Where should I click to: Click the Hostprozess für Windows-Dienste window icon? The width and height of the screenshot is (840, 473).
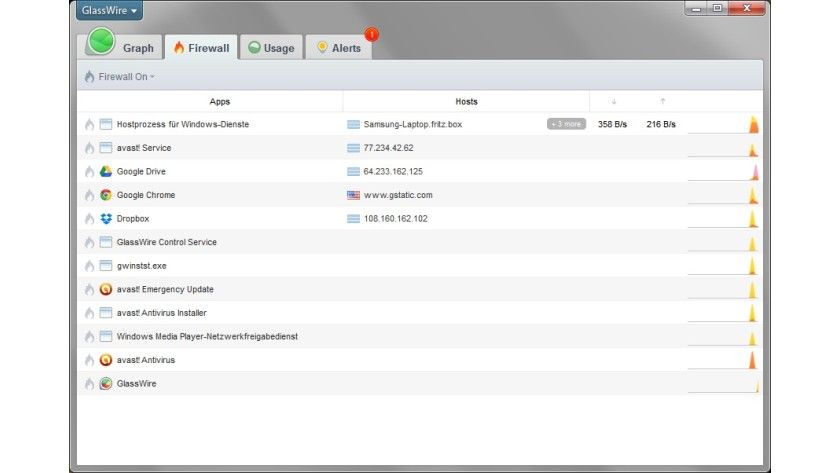106,124
